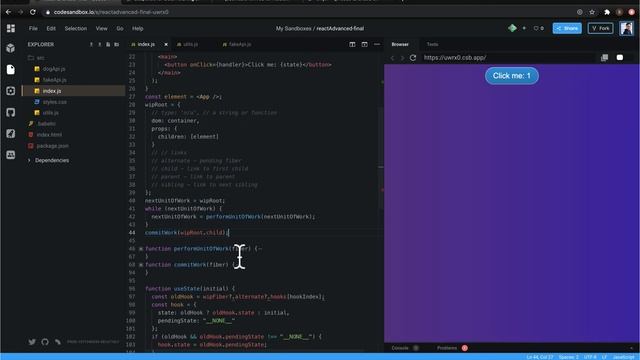Open the Selection menu
This screenshot has width=640, height=360.
point(76,29)
